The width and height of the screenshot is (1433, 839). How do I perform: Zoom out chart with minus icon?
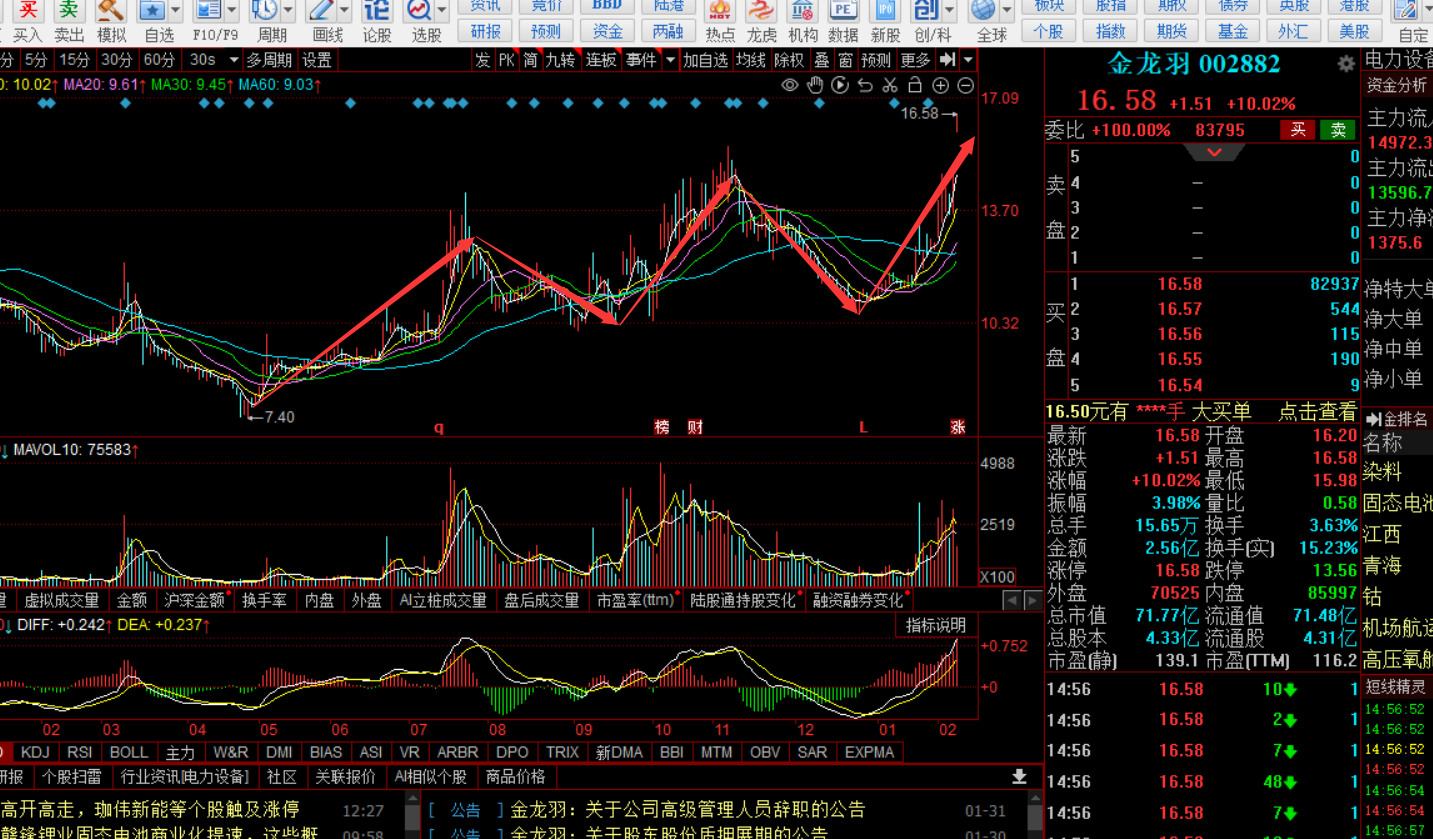tap(965, 86)
